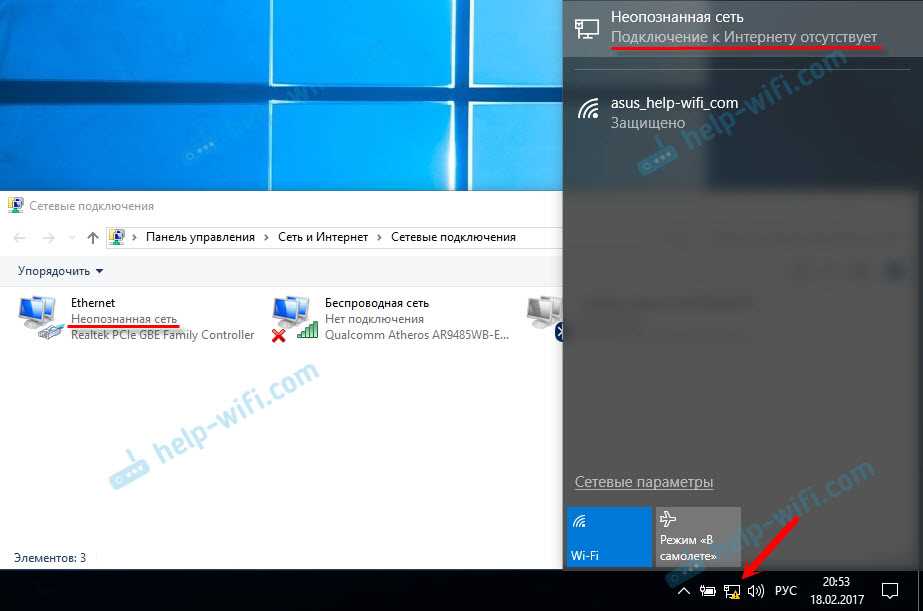Click the Нет подключения status text

[x=374, y=319]
